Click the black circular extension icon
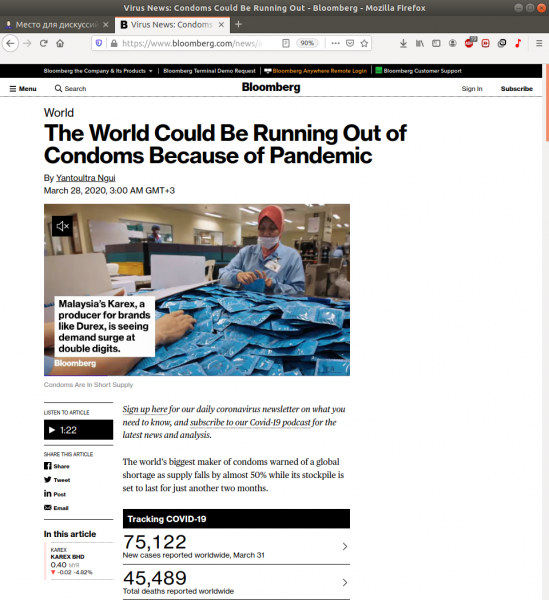549x600 pixels. pyautogui.click(x=502, y=43)
